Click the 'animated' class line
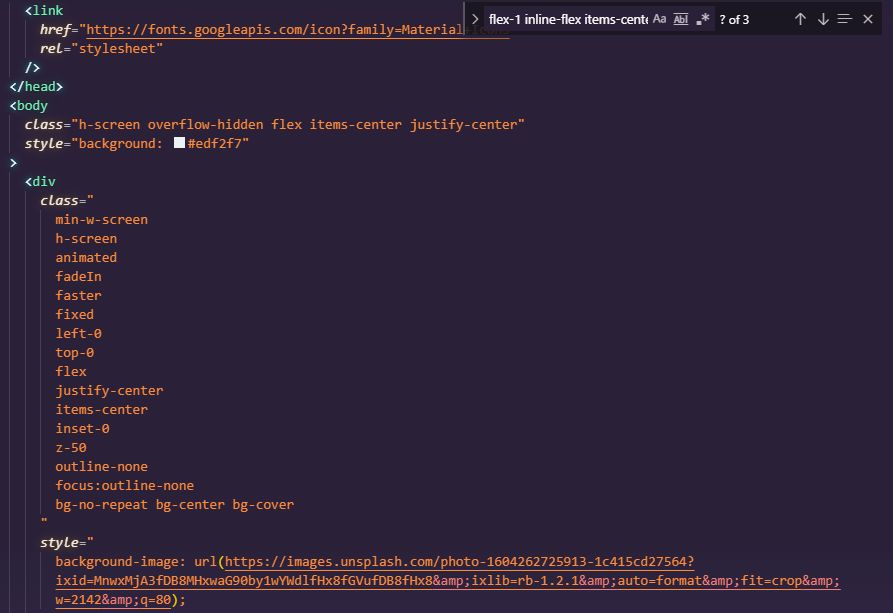893x613 pixels. pyautogui.click(x=86, y=258)
